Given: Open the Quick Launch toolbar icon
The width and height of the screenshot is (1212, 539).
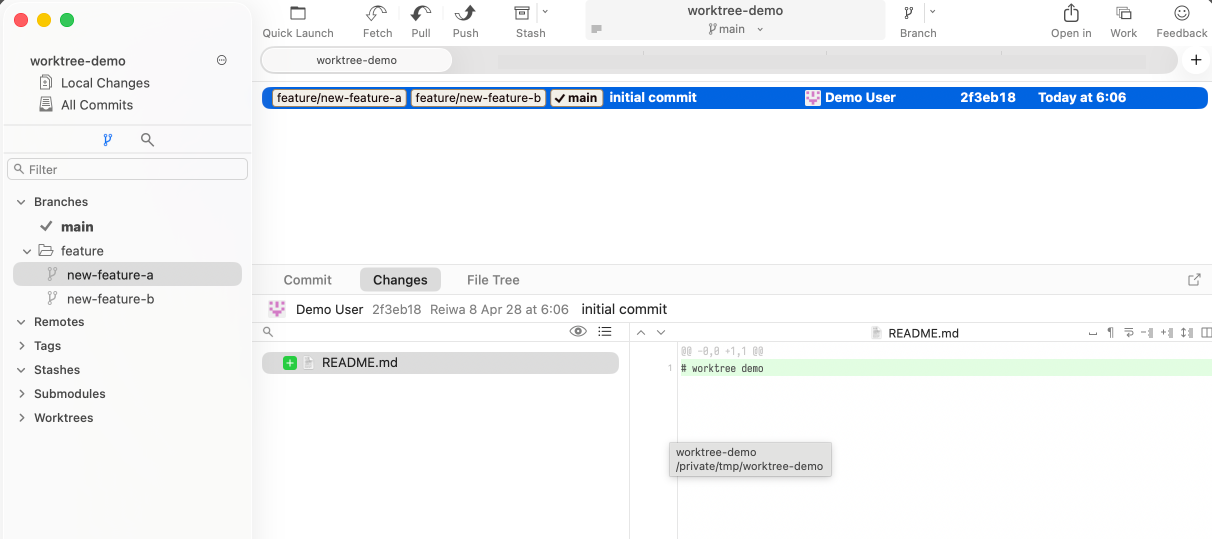Looking at the screenshot, I should 298,13.
